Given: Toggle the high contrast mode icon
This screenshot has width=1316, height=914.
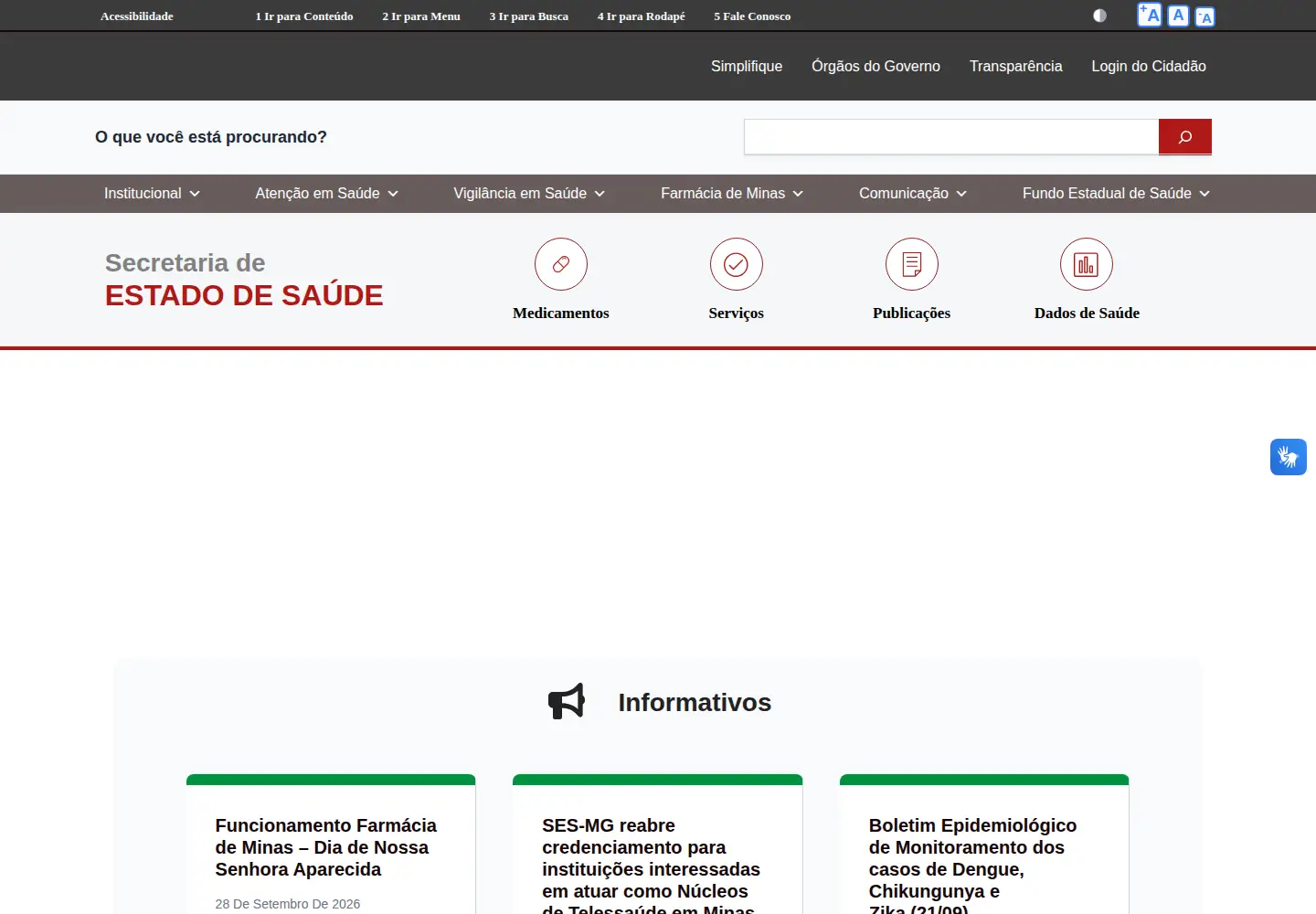Looking at the screenshot, I should tap(1099, 16).
